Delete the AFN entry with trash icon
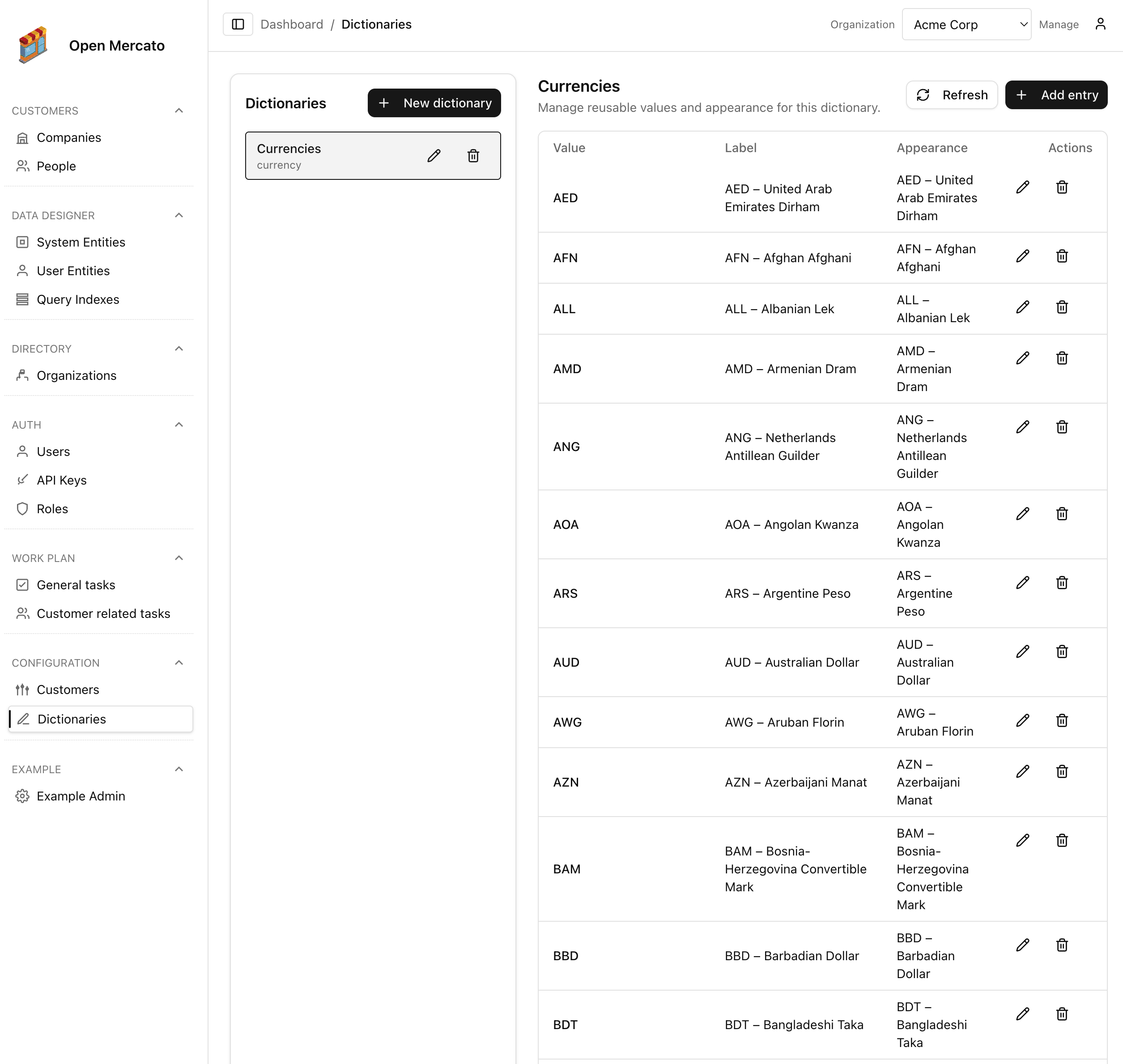Screen dimensions: 1123x1064 pos(1062,256)
